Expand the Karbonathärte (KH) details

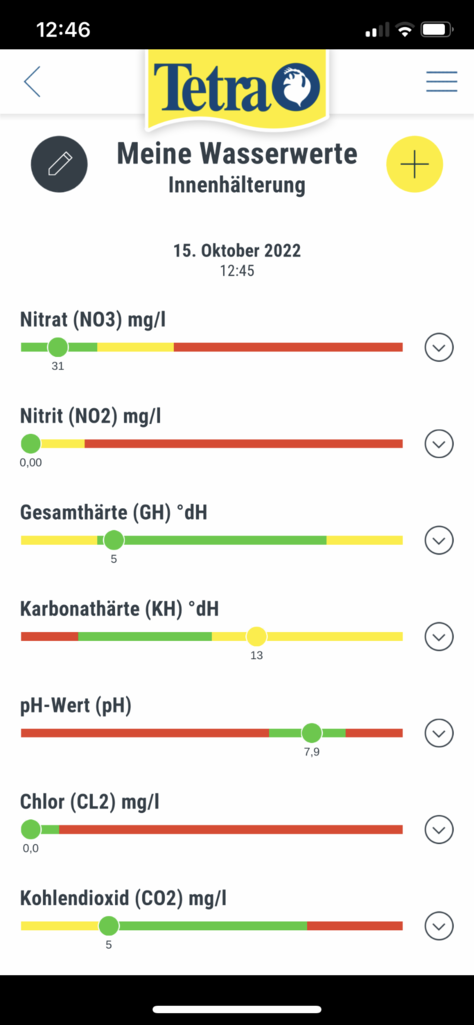pos(439,636)
